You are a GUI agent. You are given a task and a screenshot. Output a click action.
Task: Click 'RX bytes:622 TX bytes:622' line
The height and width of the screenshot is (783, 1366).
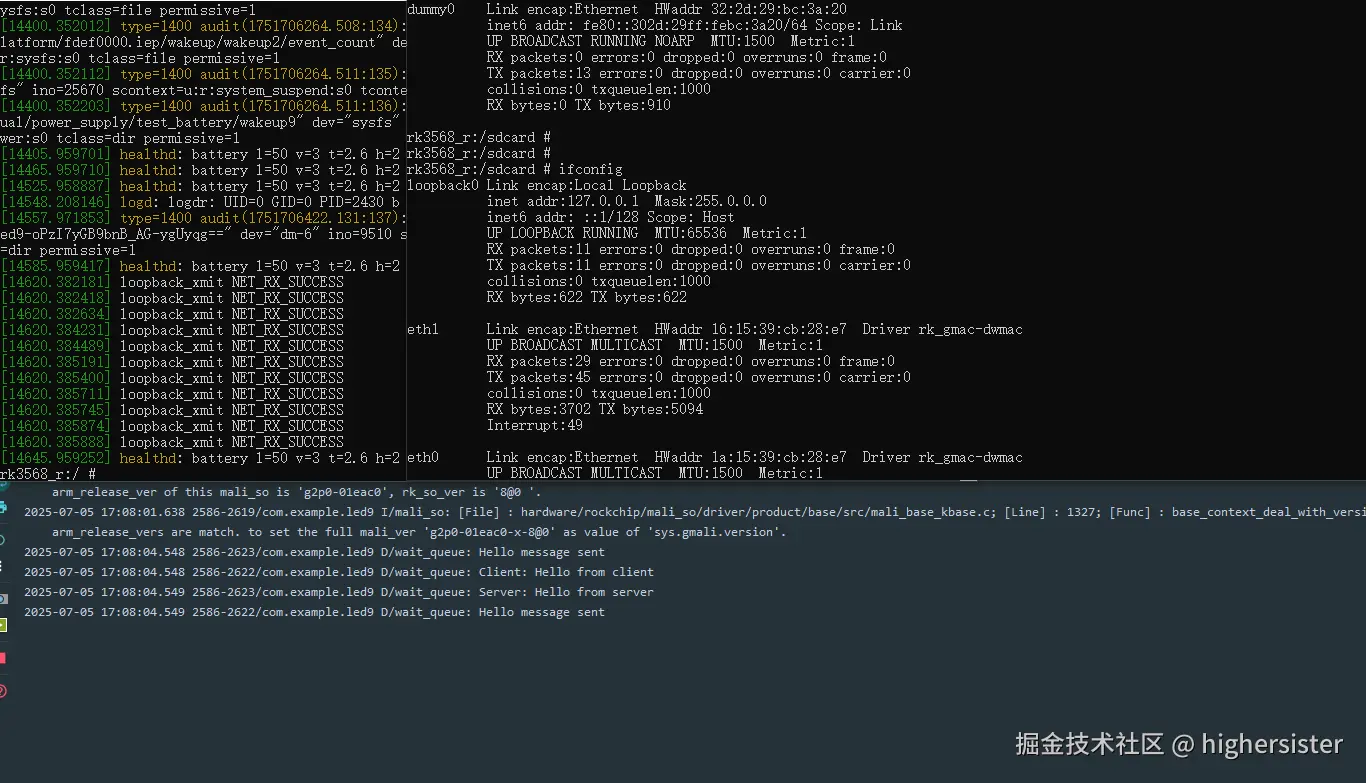[x=587, y=297]
